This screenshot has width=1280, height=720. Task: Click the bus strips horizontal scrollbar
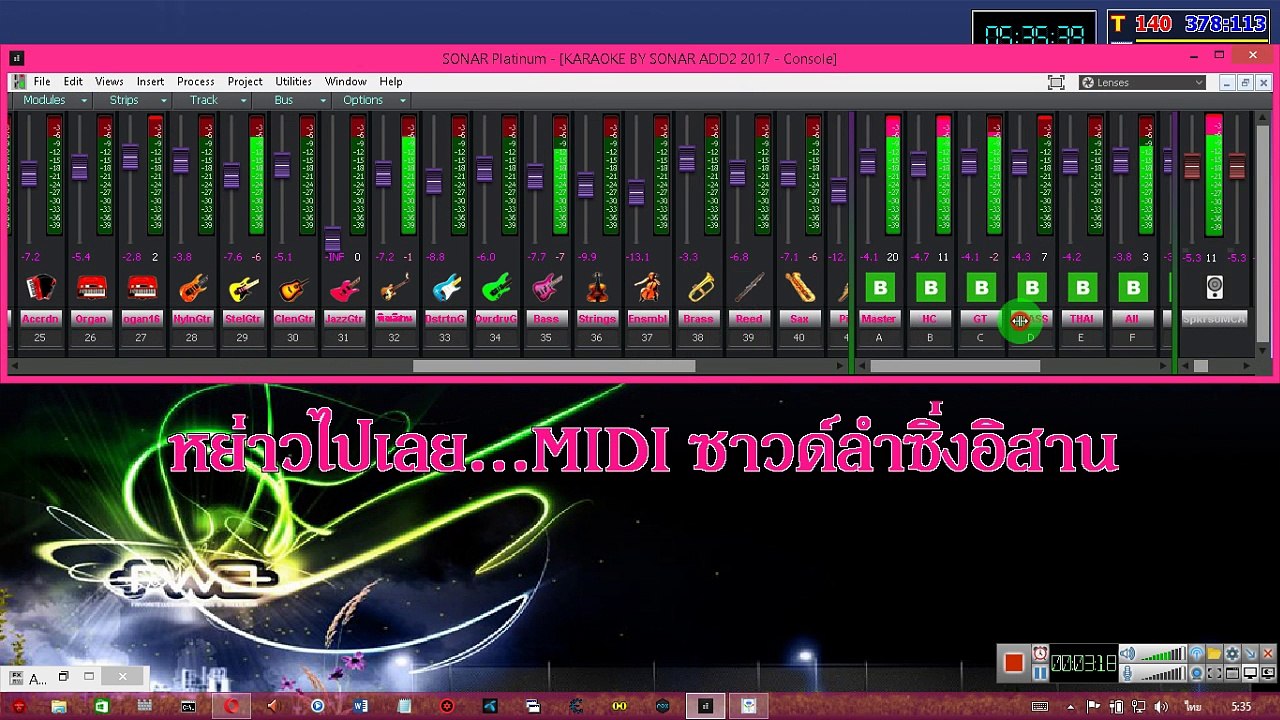(955, 366)
